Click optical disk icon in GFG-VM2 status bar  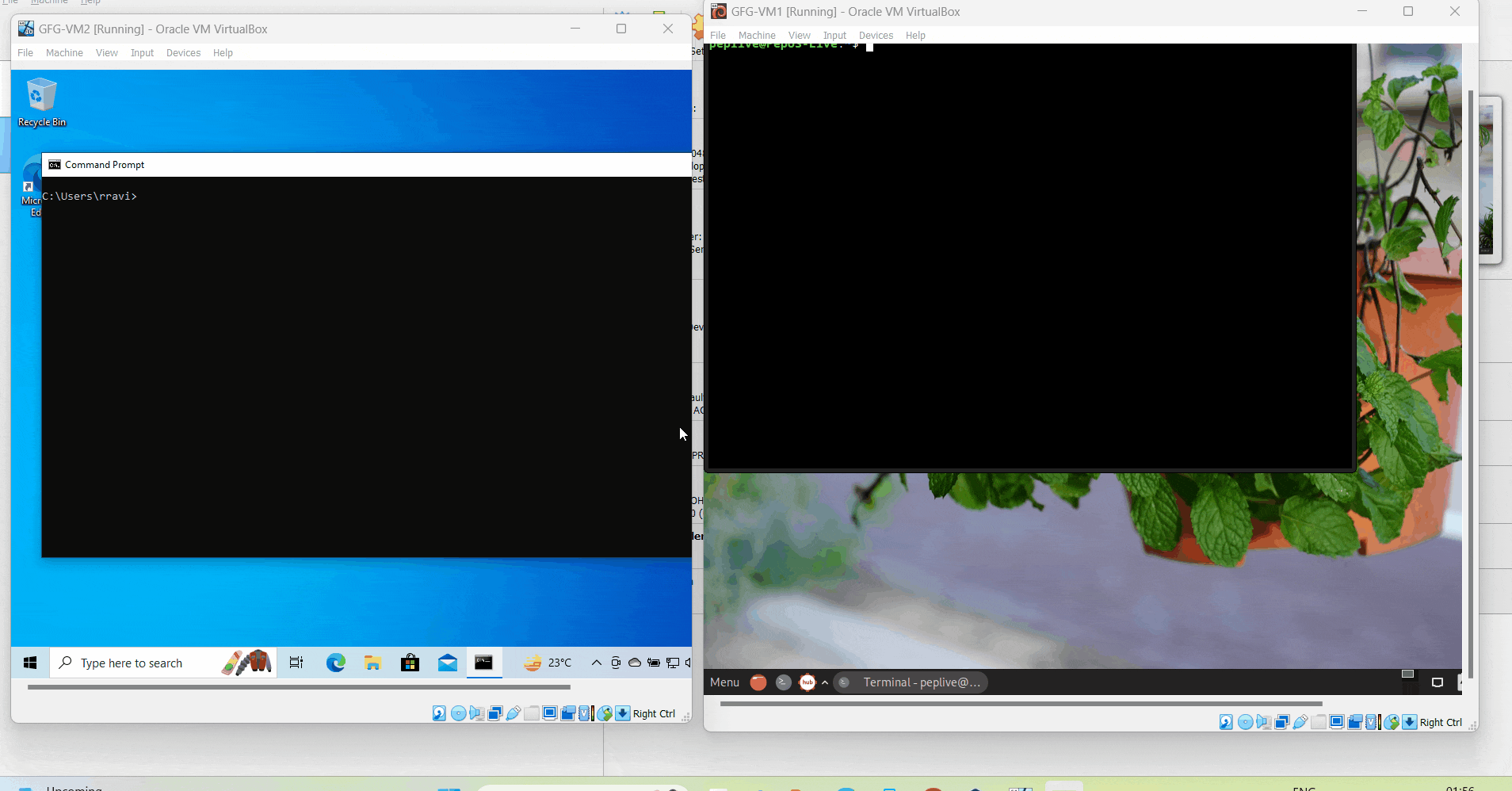tap(458, 713)
